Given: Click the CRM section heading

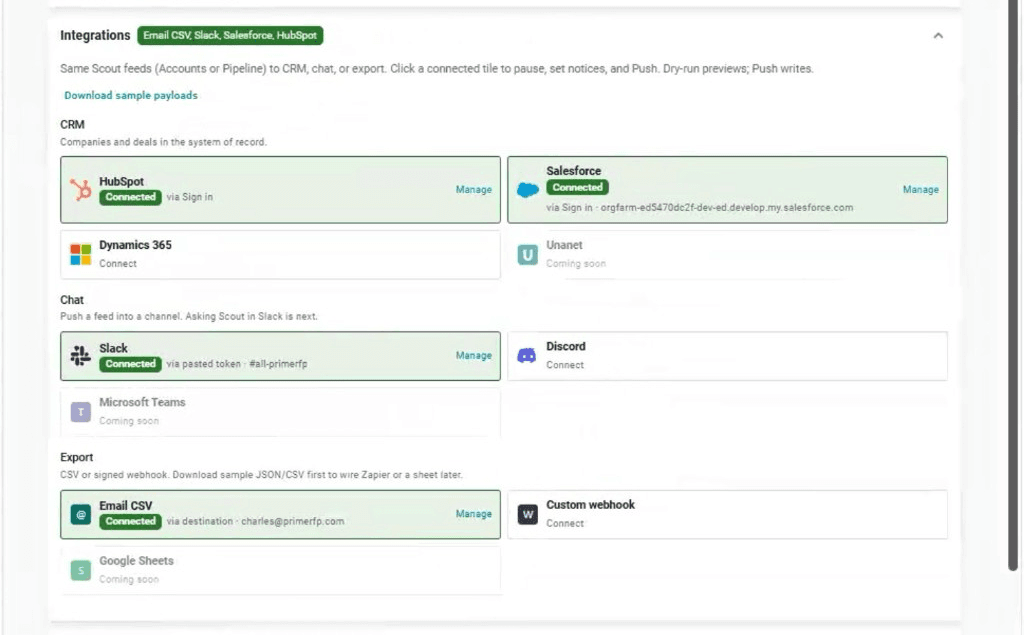Looking at the screenshot, I should click(x=72, y=124).
